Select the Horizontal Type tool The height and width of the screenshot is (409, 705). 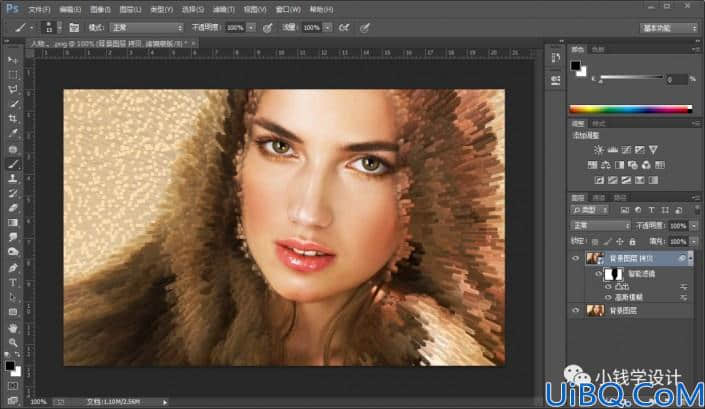[13, 283]
